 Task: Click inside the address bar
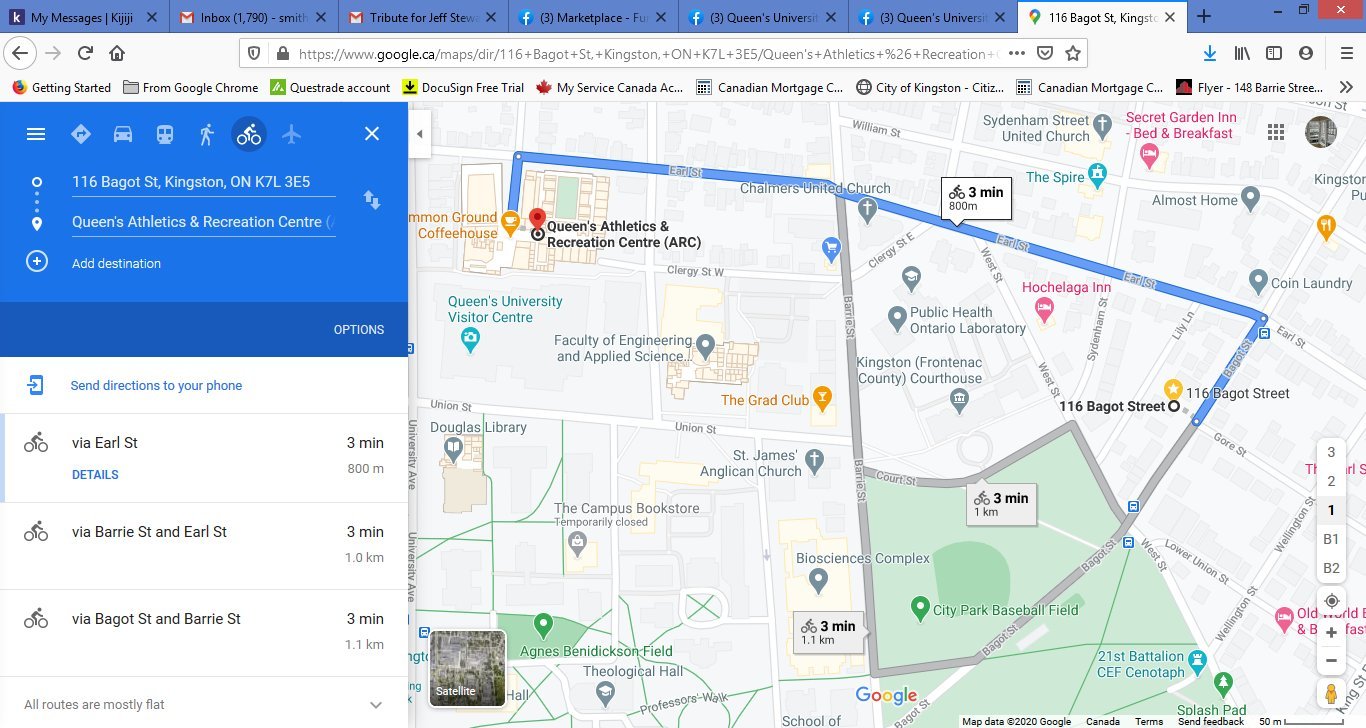click(600, 51)
